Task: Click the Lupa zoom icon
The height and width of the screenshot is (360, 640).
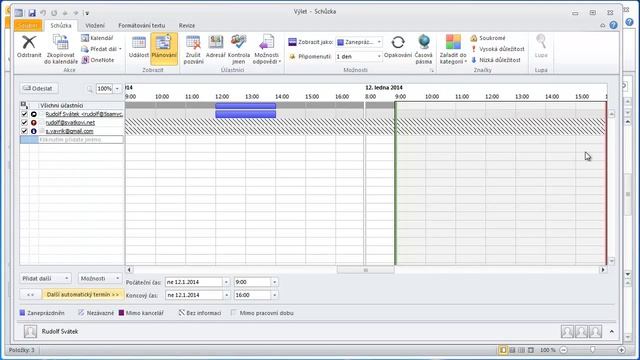Action: pyautogui.click(x=541, y=42)
